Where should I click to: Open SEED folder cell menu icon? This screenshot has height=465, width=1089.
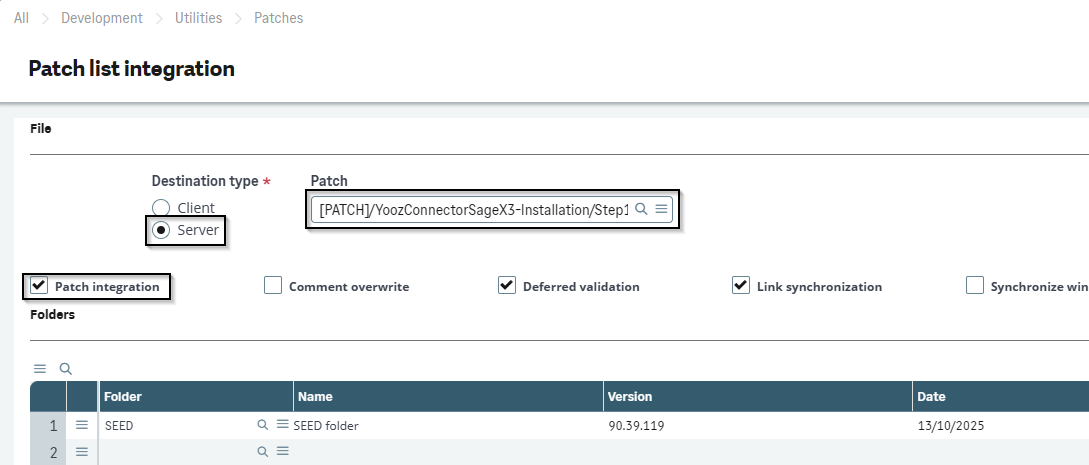click(283, 425)
